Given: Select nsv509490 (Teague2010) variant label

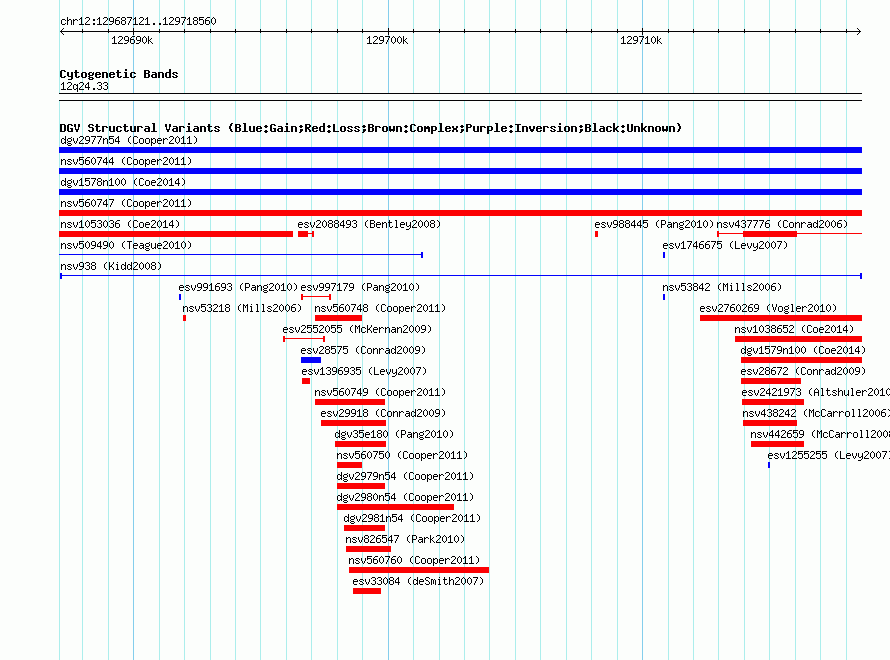Looking at the screenshot, I should click(x=126, y=245).
